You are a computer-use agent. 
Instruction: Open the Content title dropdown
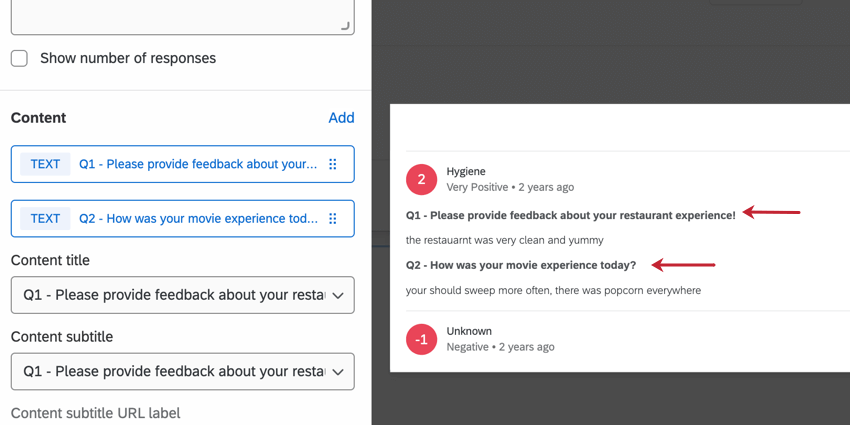[x=182, y=295]
